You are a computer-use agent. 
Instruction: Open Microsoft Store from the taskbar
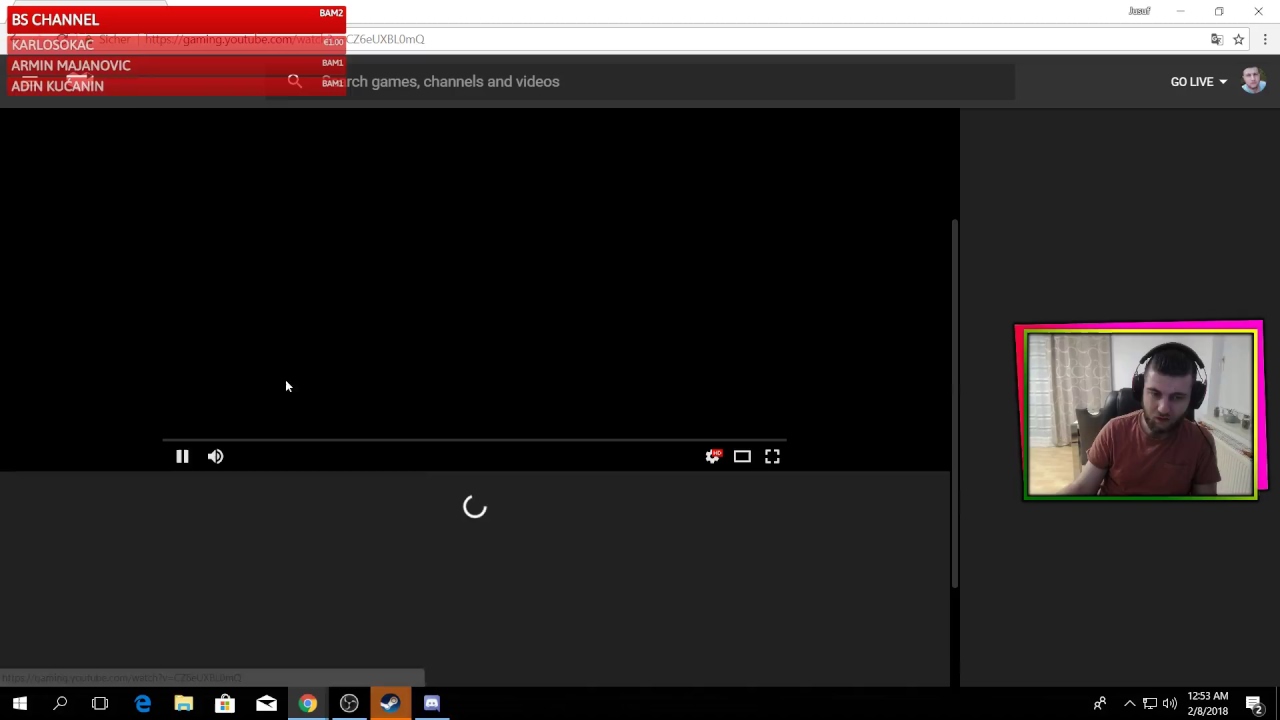[x=225, y=704]
